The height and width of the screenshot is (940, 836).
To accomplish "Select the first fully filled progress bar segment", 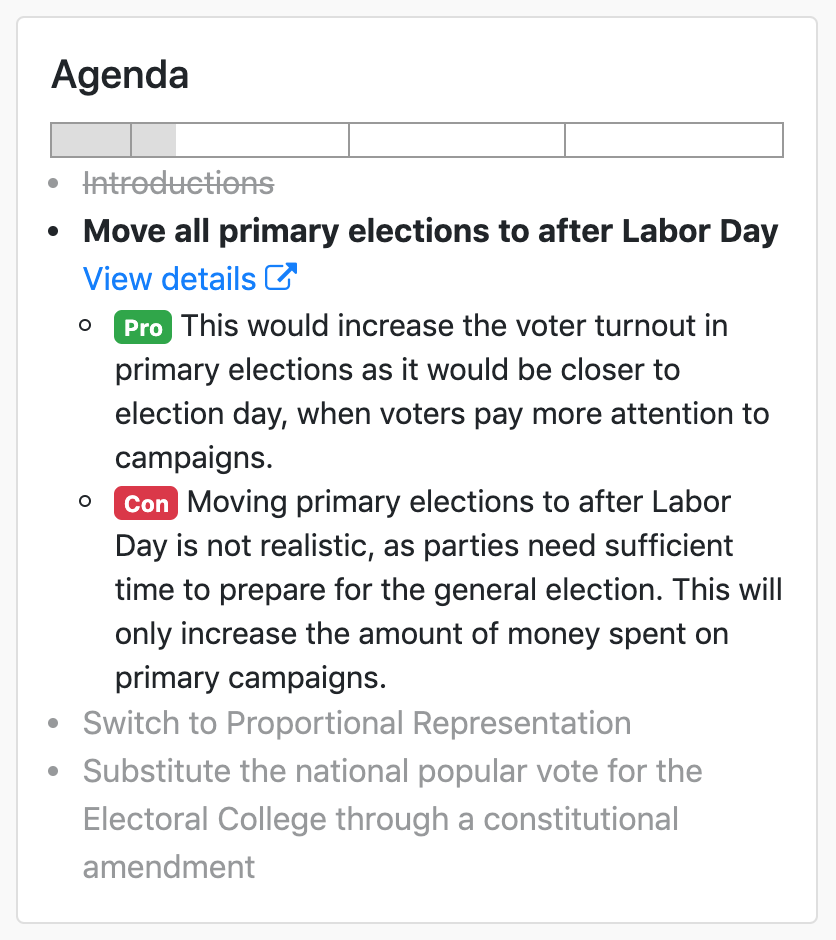I will click(x=91, y=140).
